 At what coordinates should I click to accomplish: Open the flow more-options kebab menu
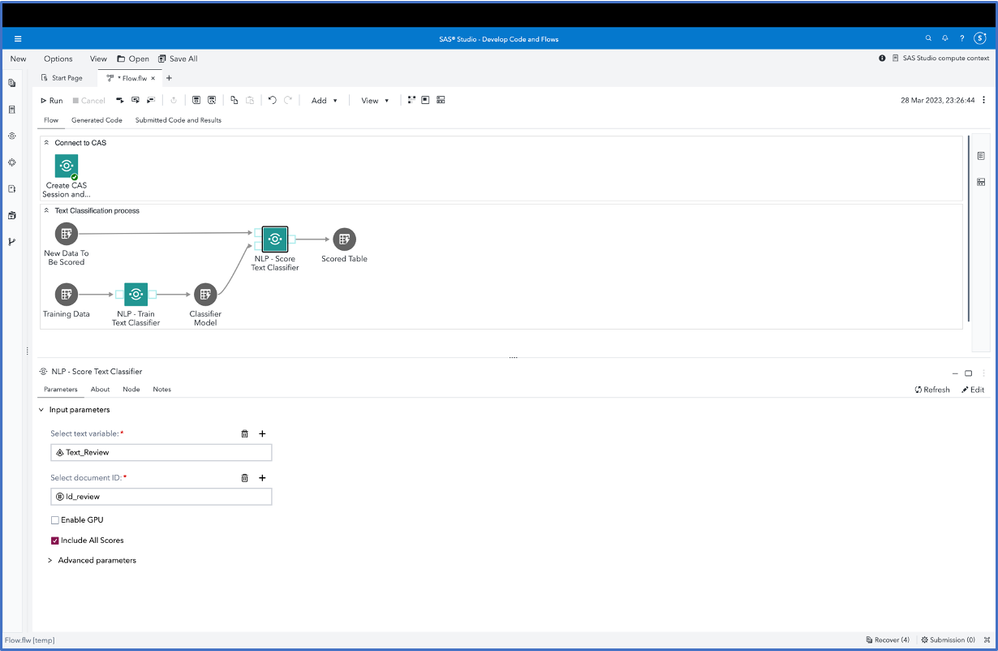pyautogui.click(x=984, y=100)
